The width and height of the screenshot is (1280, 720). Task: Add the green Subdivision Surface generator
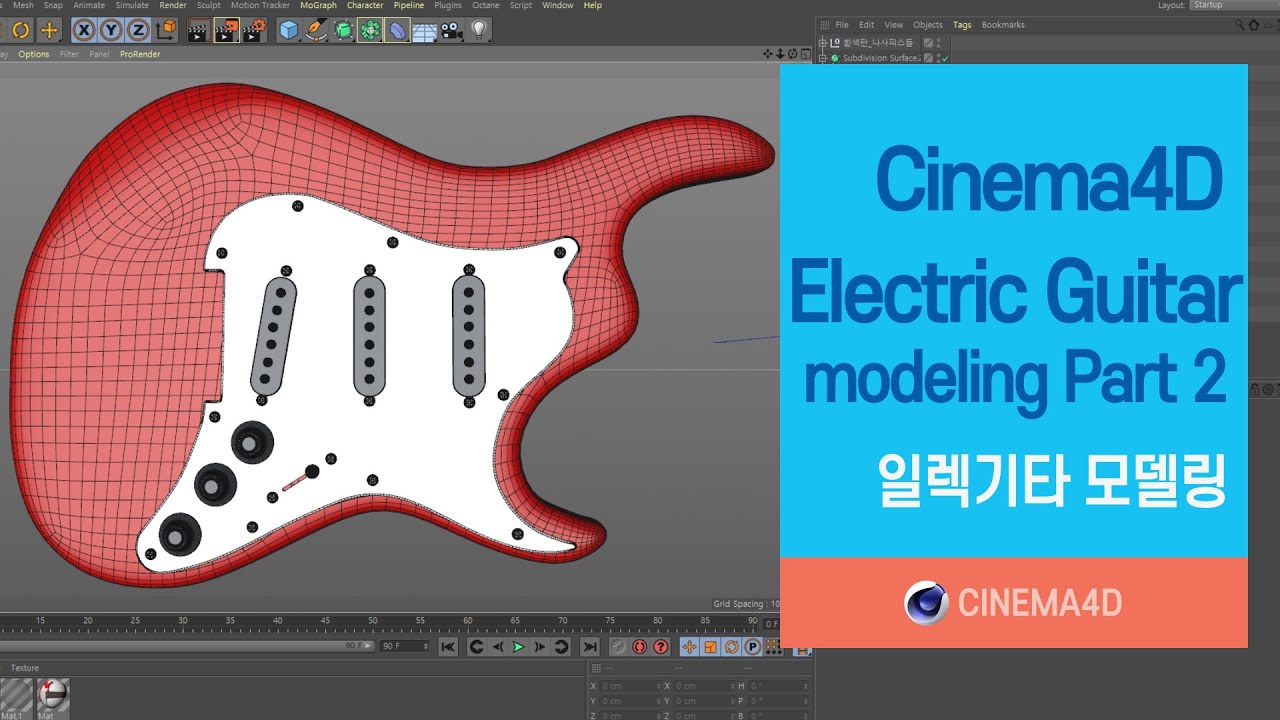343,30
